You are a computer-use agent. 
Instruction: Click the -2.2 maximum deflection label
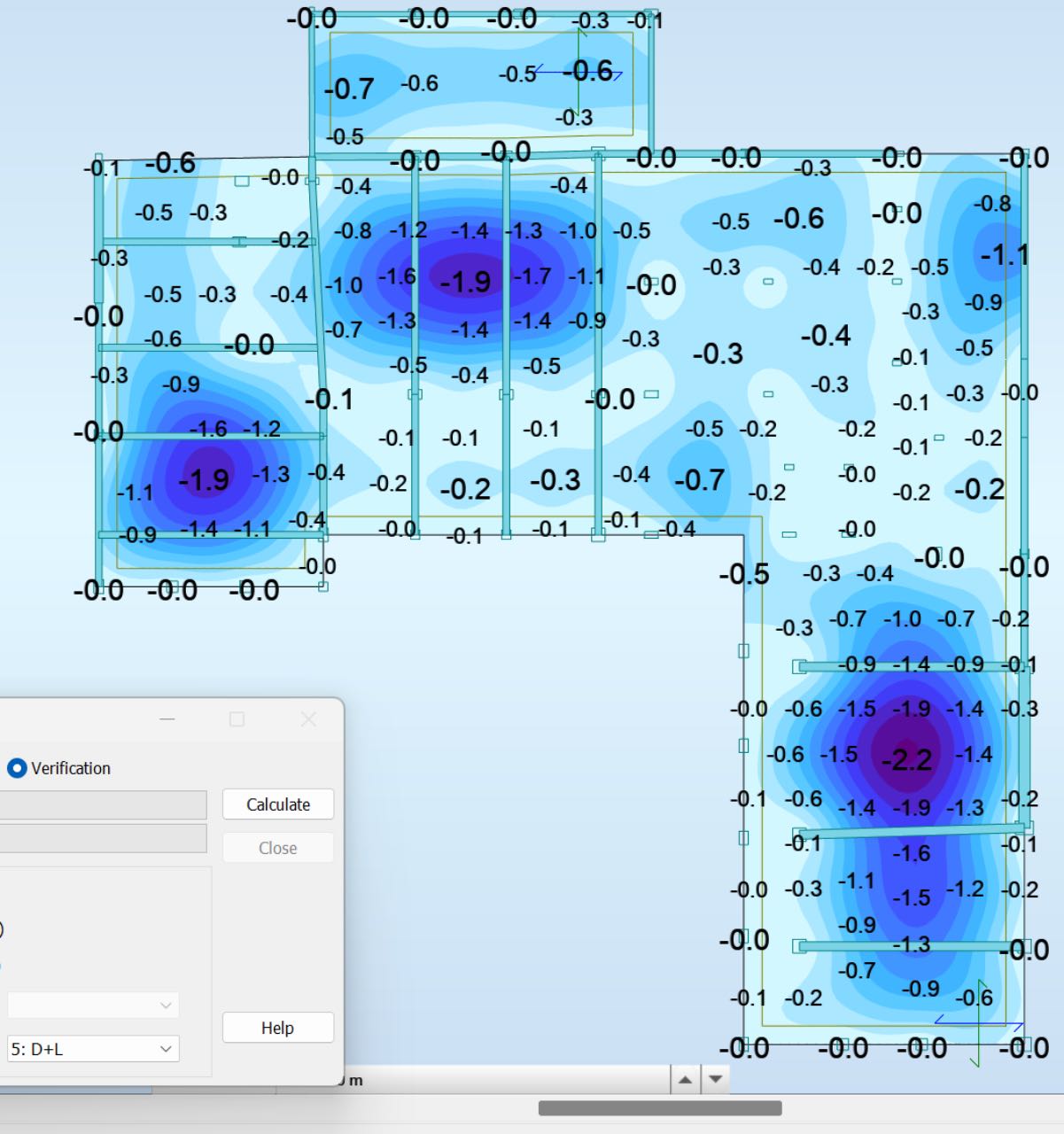tap(906, 760)
